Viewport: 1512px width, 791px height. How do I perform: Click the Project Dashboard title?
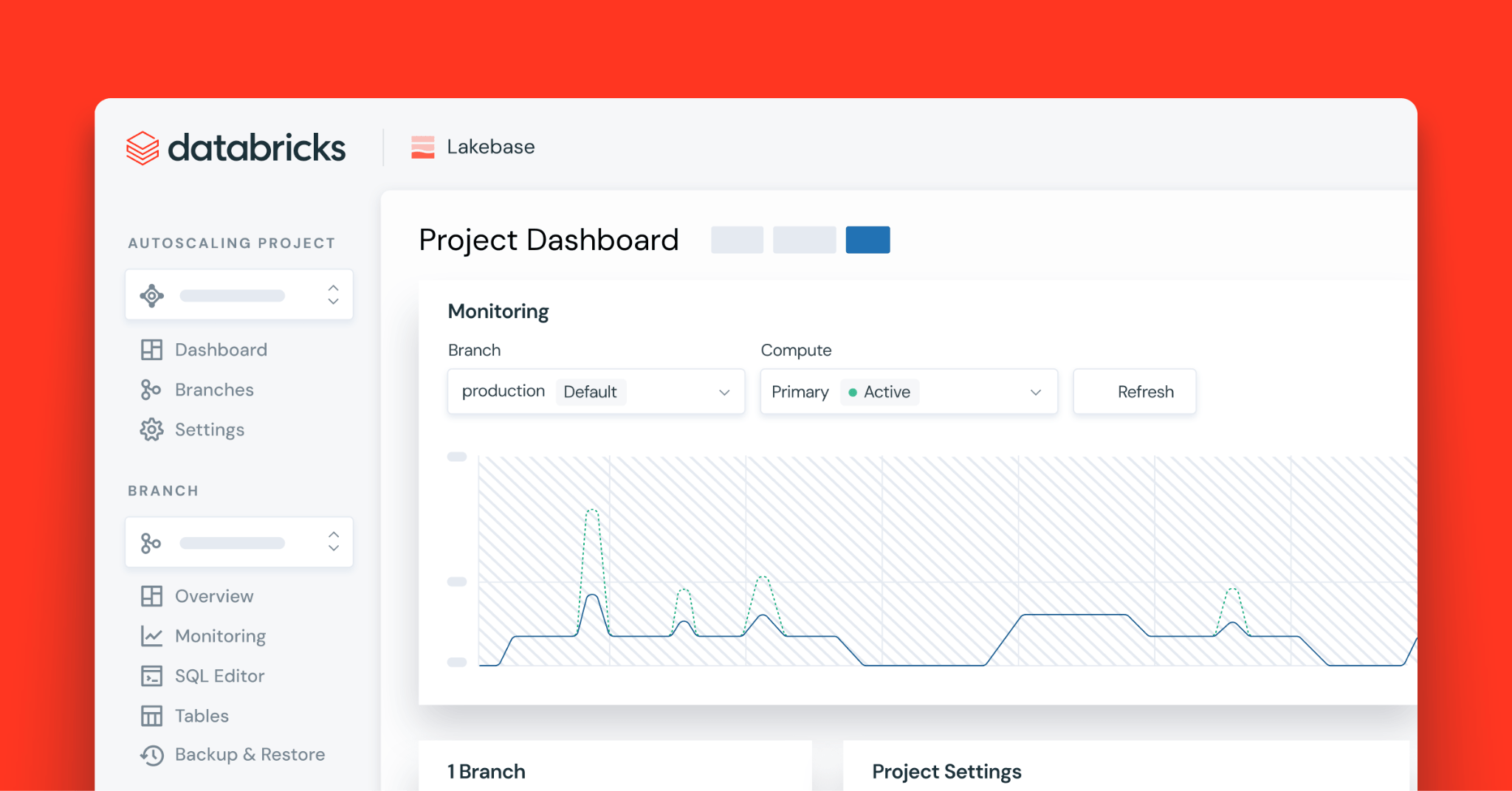(x=549, y=240)
